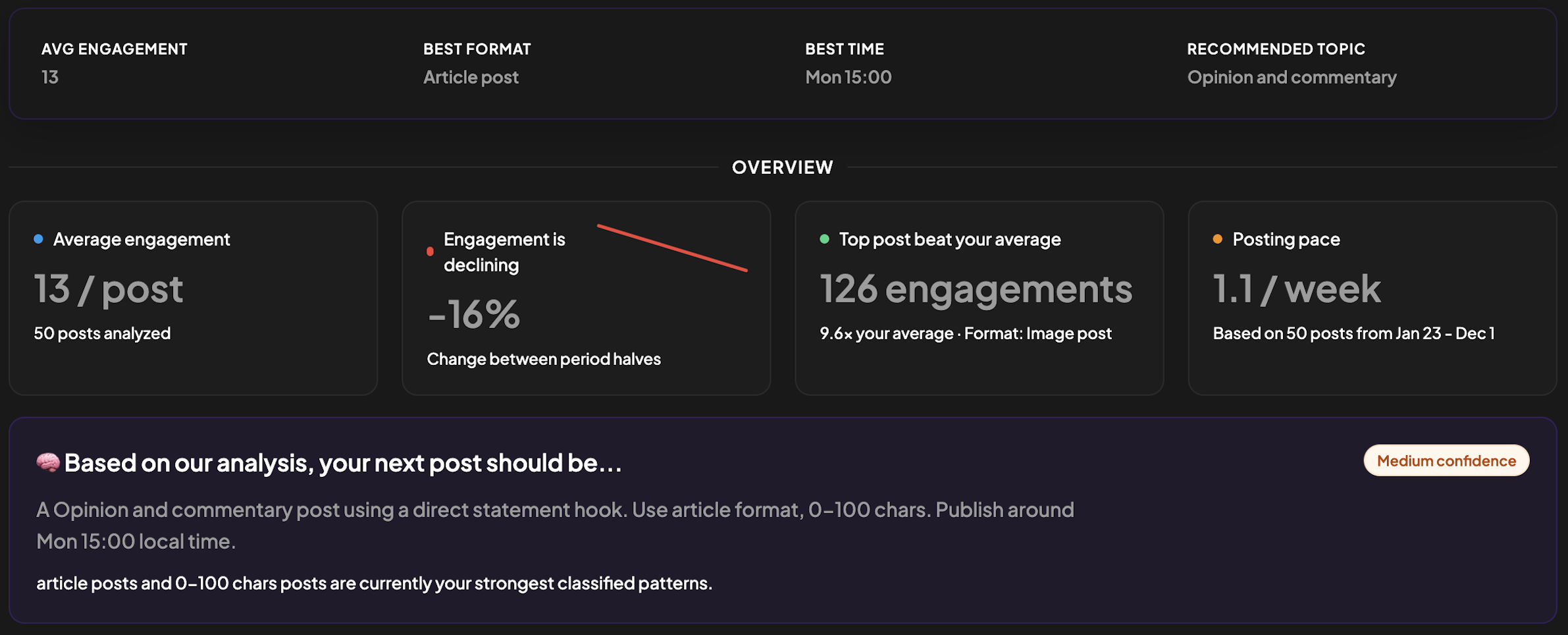
Task: Click the blue dot beside Average engagement
Action: pos(38,239)
